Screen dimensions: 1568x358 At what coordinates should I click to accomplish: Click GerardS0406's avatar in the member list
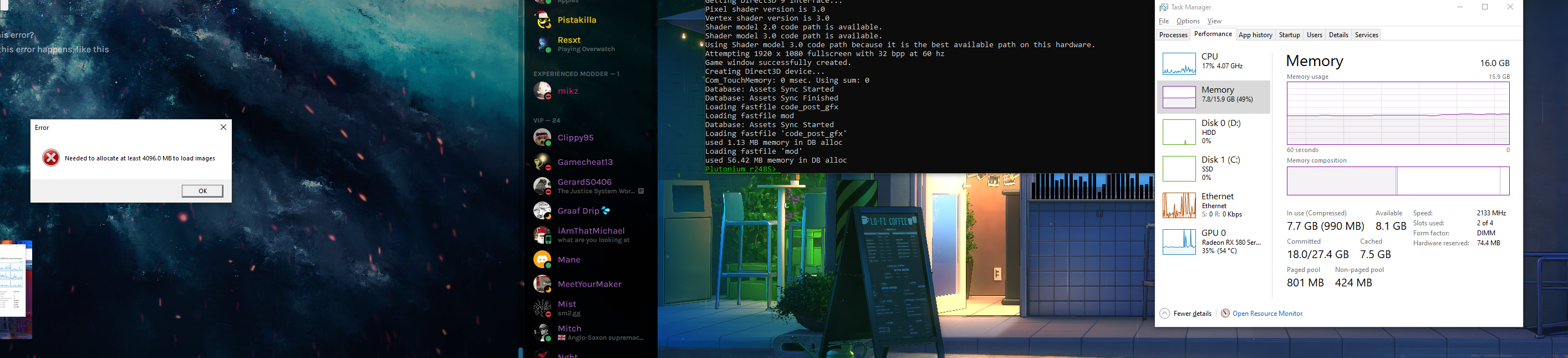542,186
